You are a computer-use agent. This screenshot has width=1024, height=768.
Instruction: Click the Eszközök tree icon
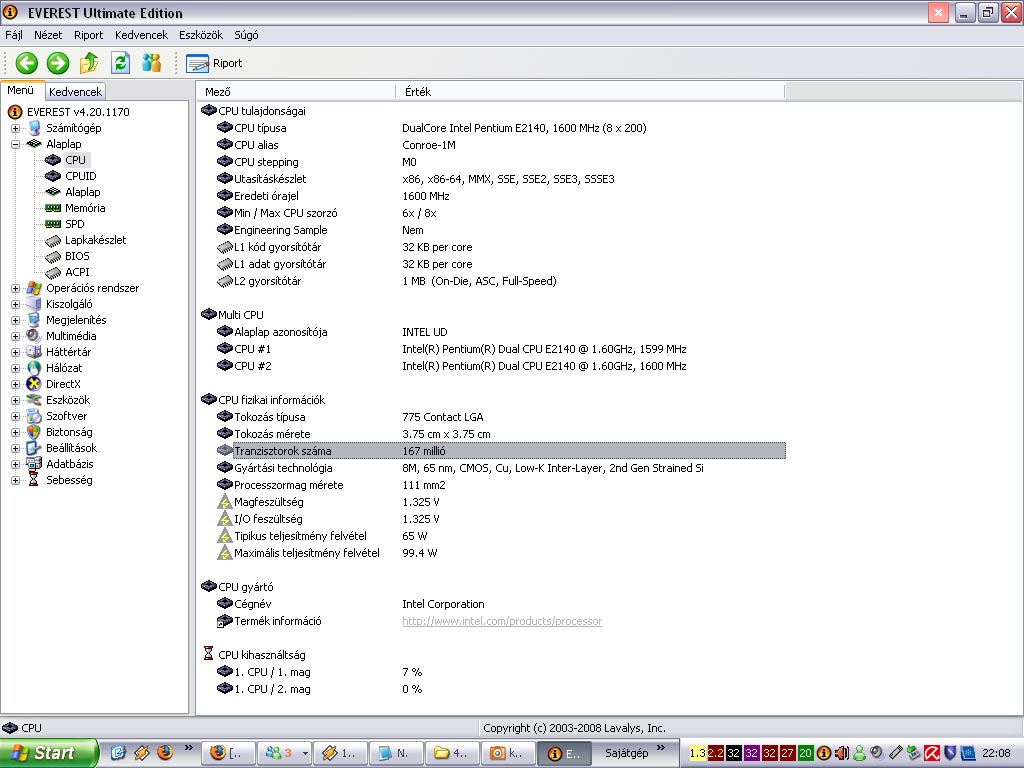point(34,400)
